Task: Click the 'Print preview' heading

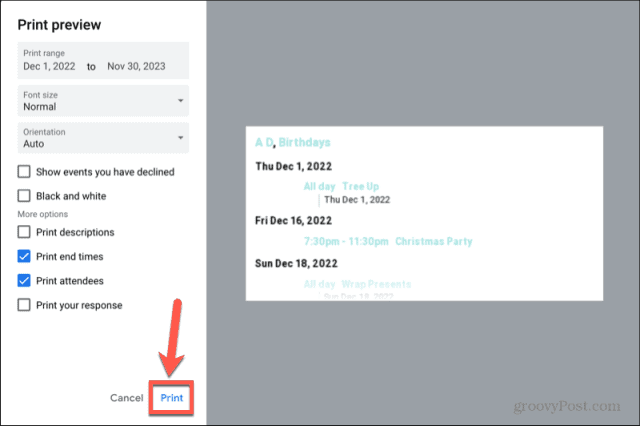Action: (59, 25)
